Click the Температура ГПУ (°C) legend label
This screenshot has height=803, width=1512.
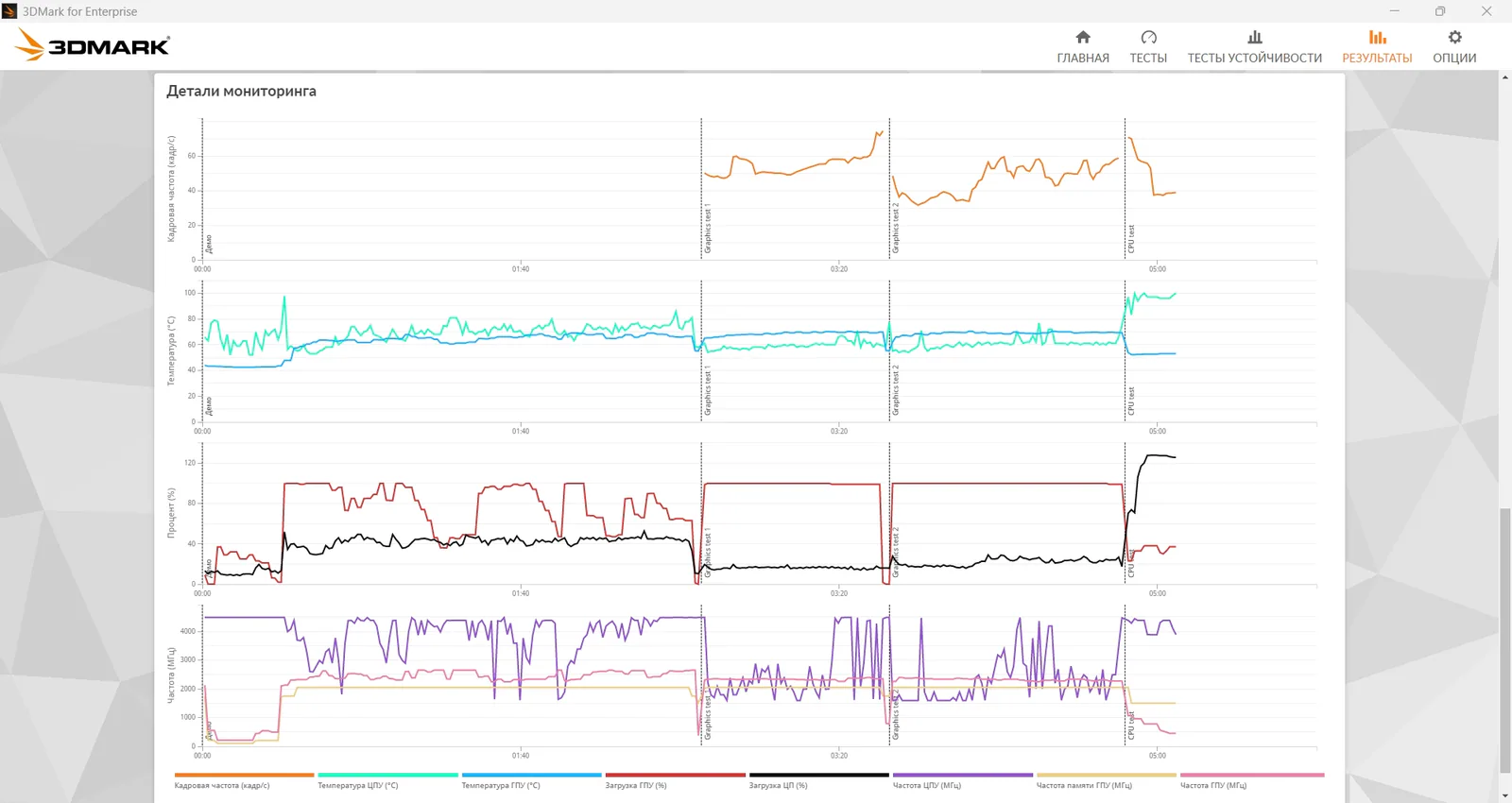click(x=501, y=785)
